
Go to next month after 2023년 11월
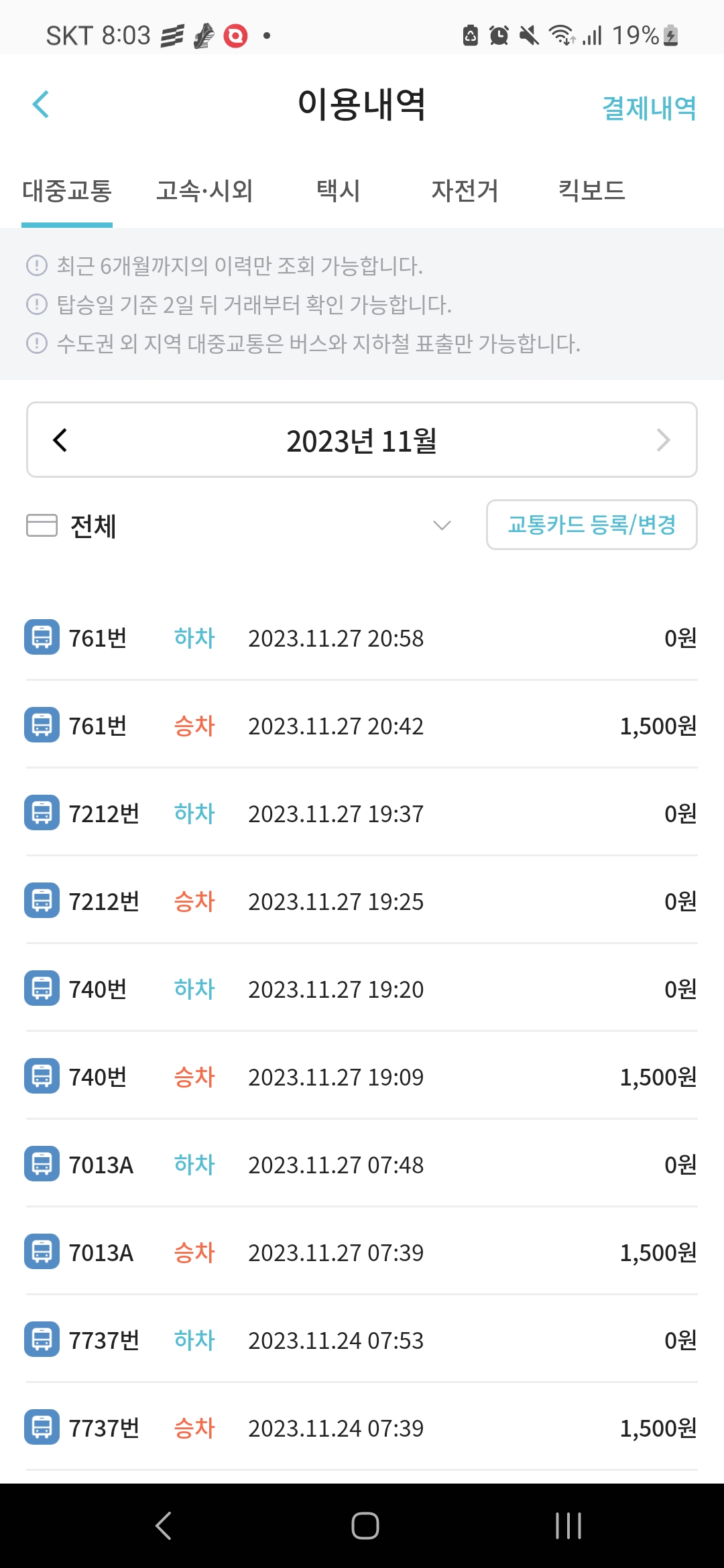(663, 440)
